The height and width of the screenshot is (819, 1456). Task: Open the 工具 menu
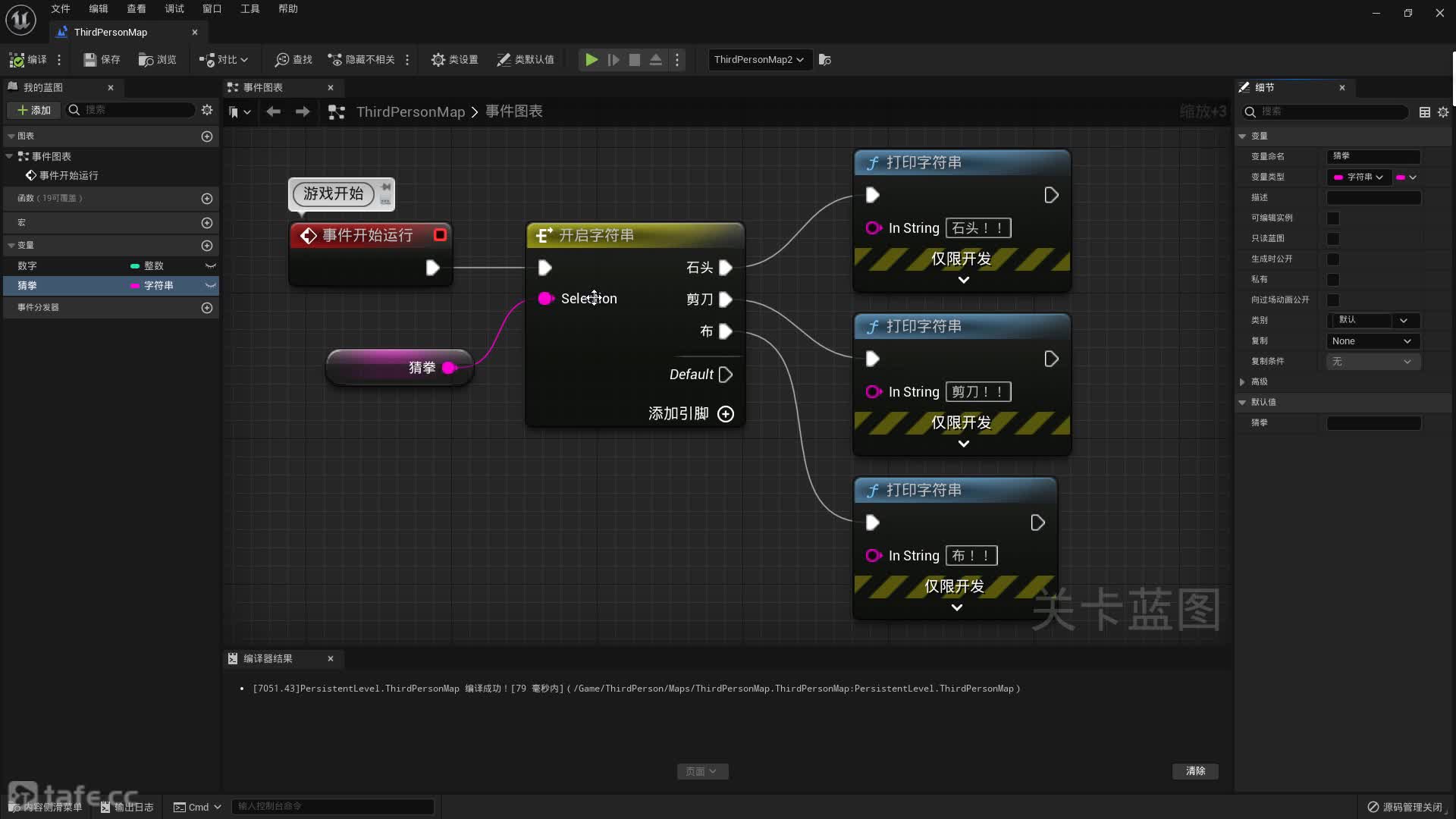250,8
